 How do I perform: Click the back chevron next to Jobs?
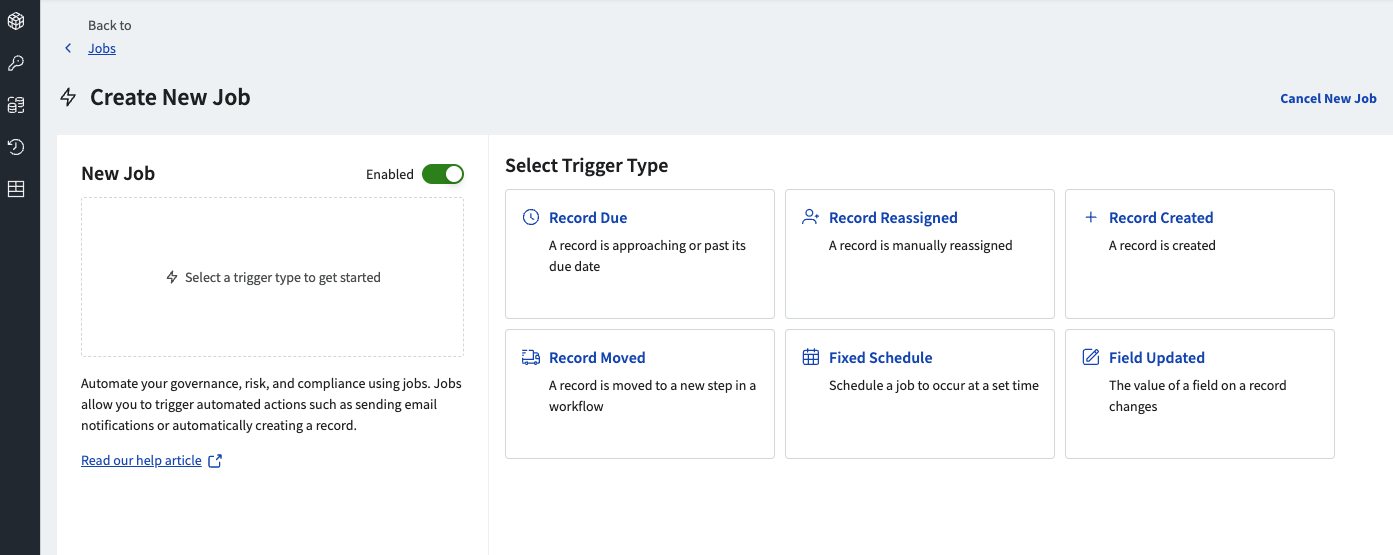(68, 48)
